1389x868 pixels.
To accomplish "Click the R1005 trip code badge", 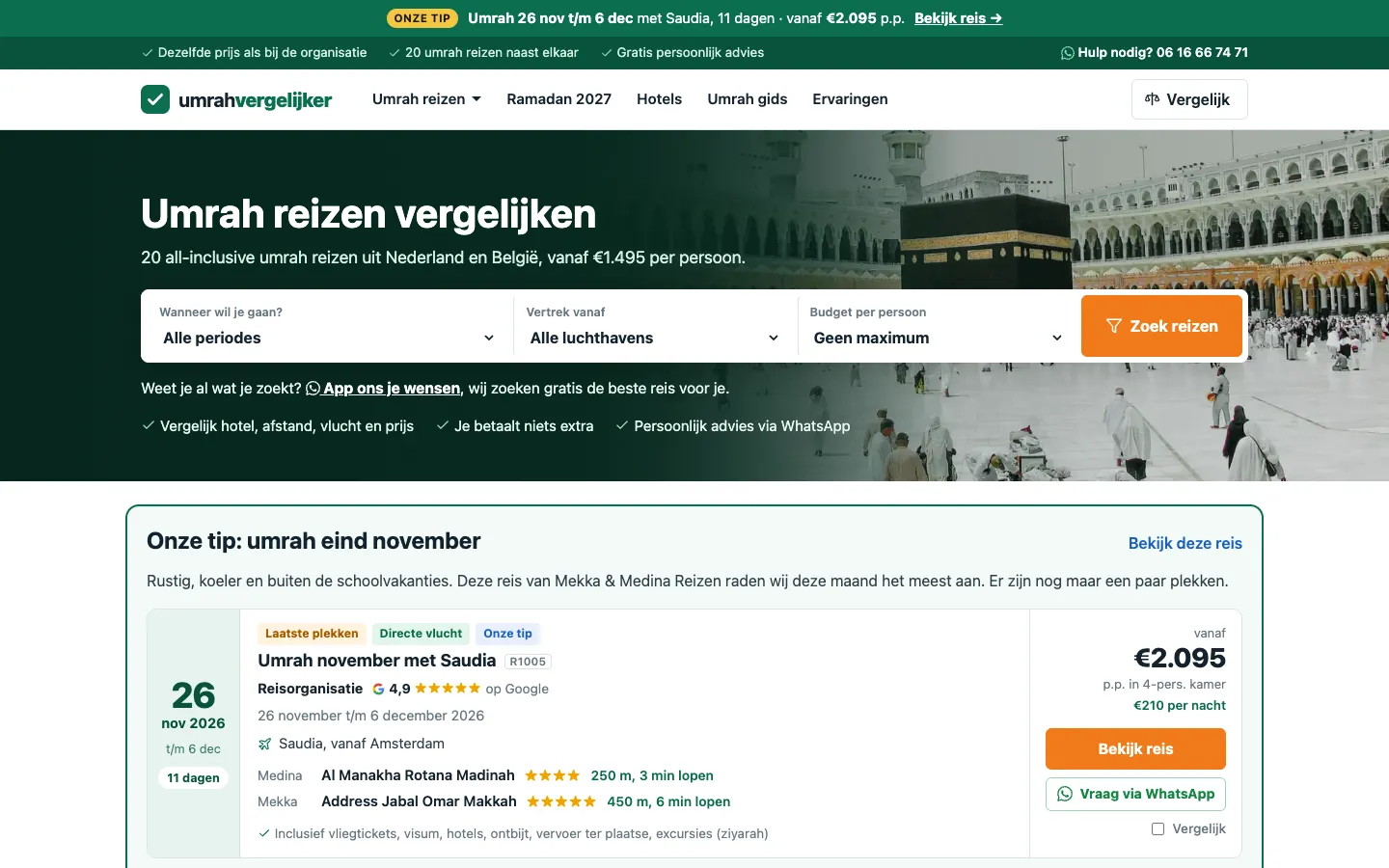I will pos(528,662).
